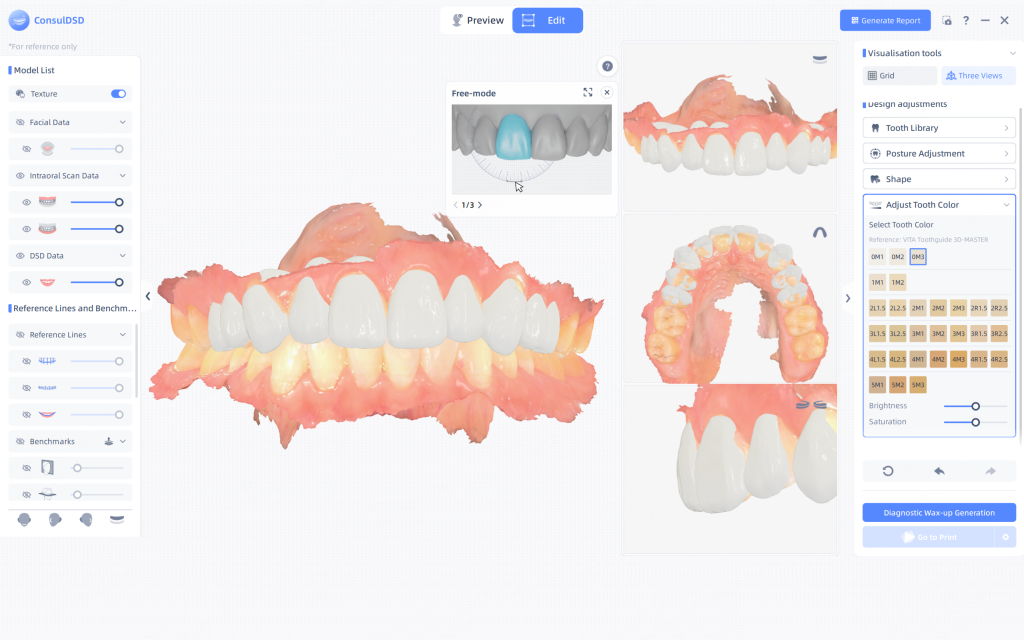Click the reset rotation icon
The width and height of the screenshot is (1024, 640).
(888, 471)
